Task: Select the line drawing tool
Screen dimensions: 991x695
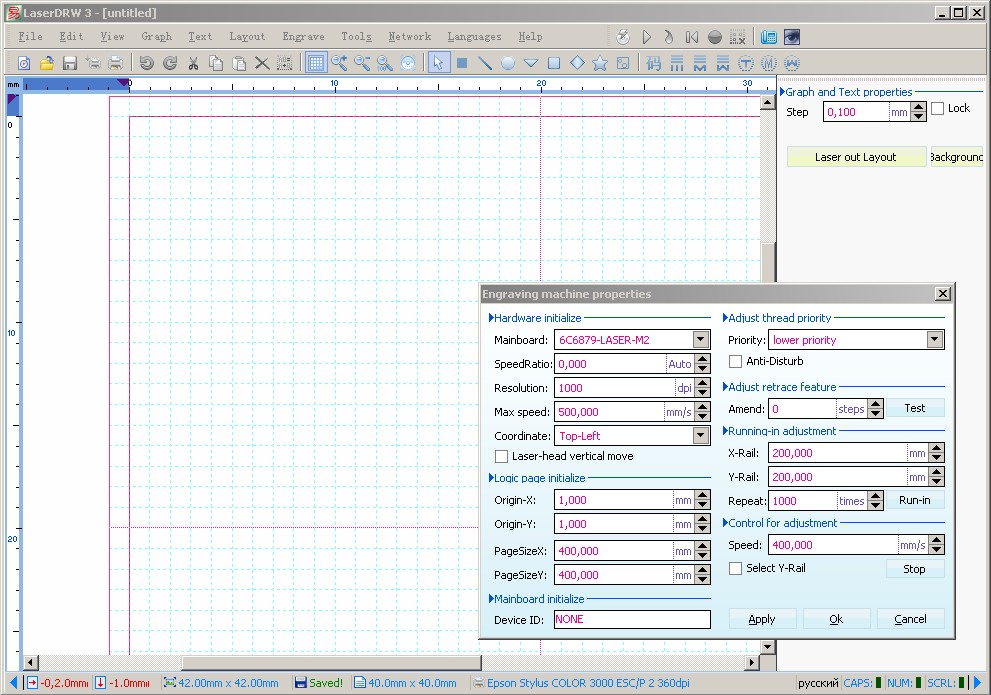Action: pos(485,63)
